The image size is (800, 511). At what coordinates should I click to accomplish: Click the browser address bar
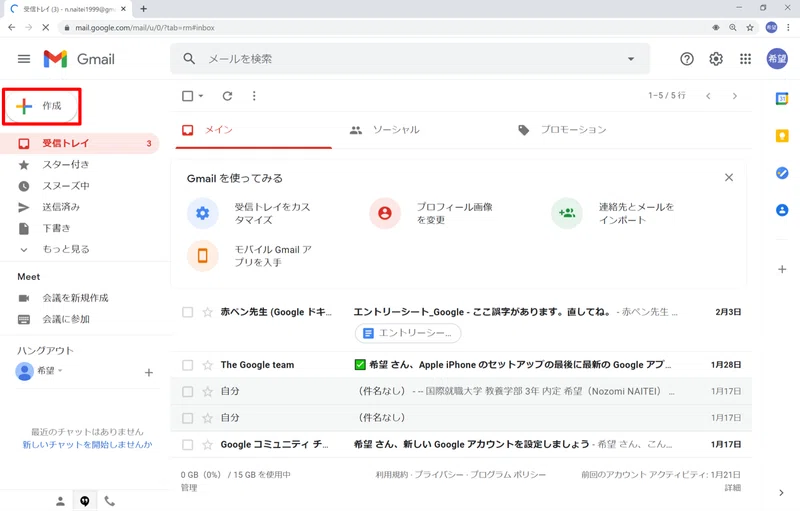coord(383,28)
